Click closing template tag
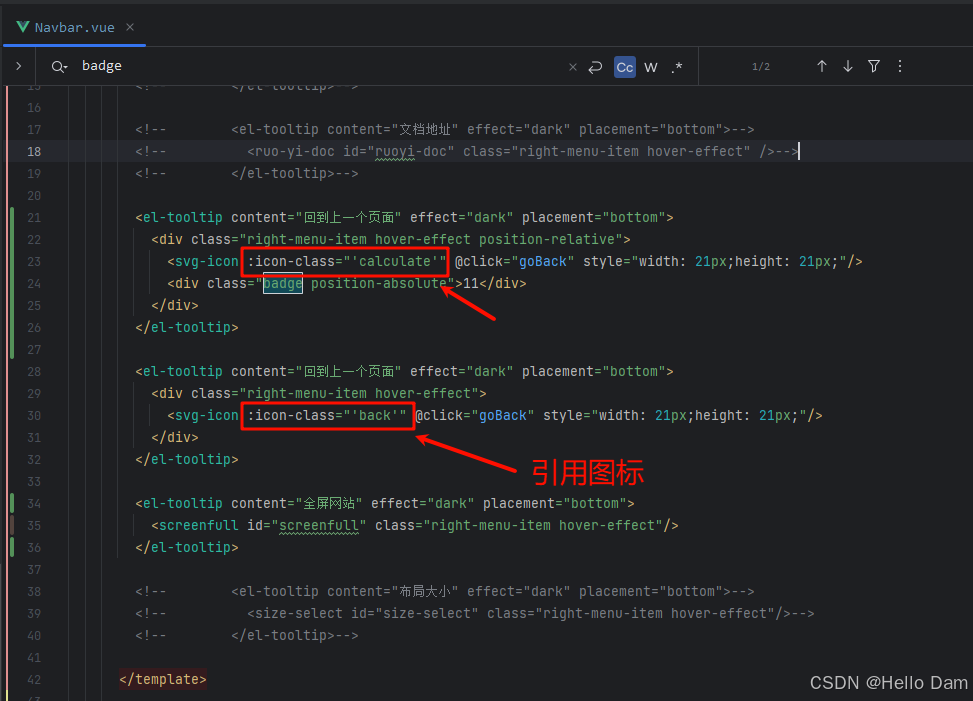 (x=163, y=679)
